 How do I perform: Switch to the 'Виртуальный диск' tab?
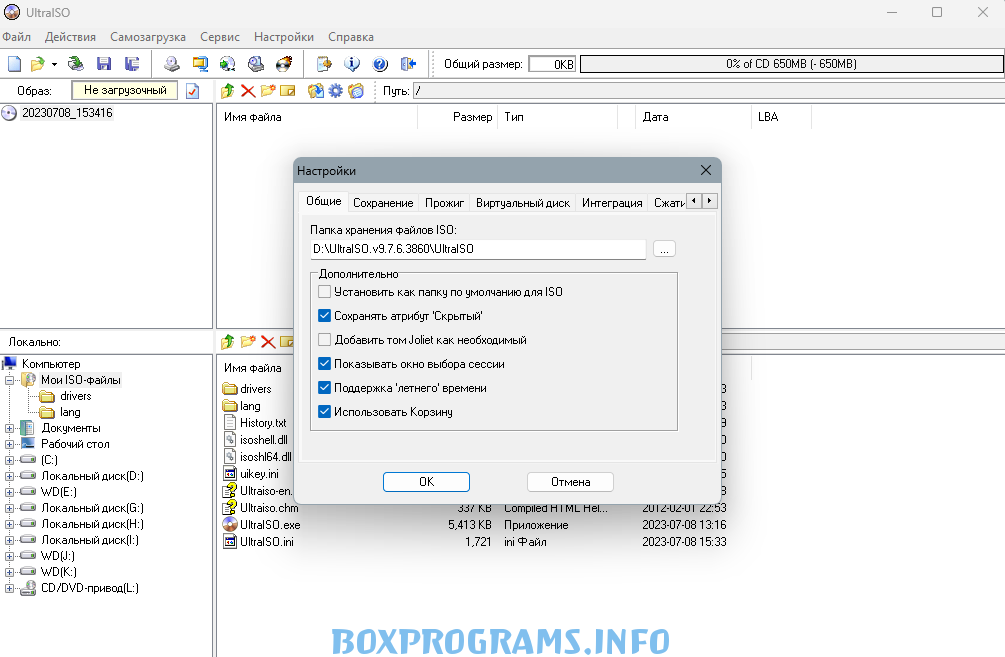pyautogui.click(x=523, y=203)
